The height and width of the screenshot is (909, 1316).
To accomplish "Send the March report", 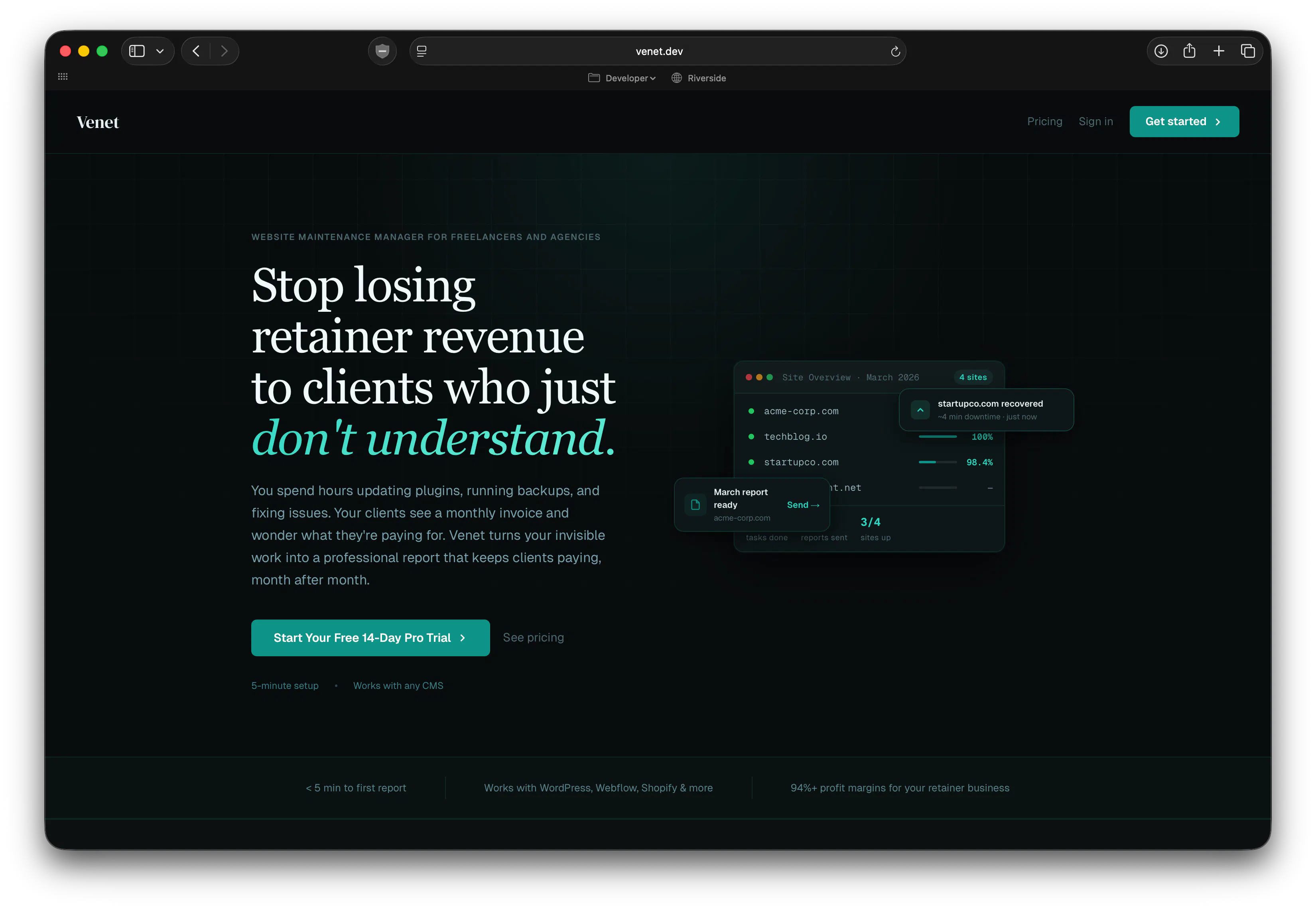I will pyautogui.click(x=803, y=505).
